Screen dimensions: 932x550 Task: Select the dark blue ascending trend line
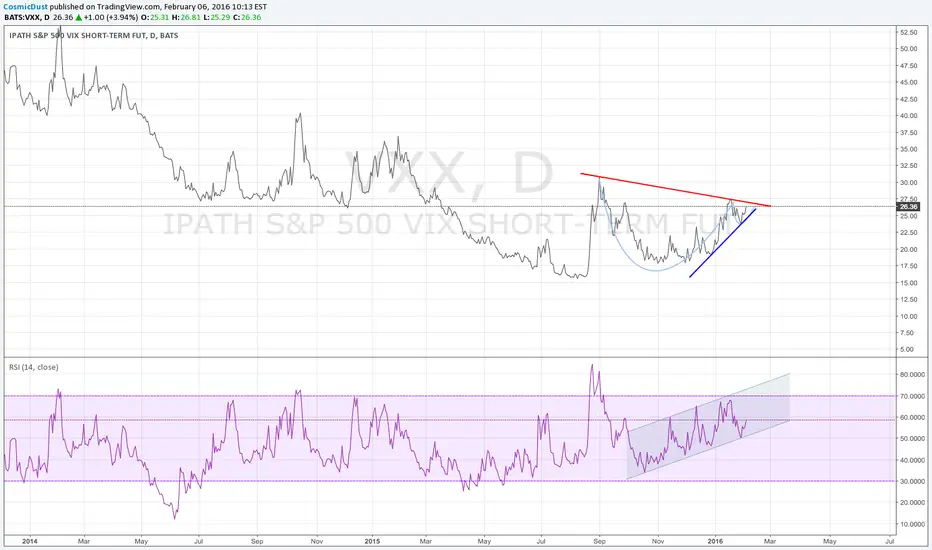click(x=722, y=243)
